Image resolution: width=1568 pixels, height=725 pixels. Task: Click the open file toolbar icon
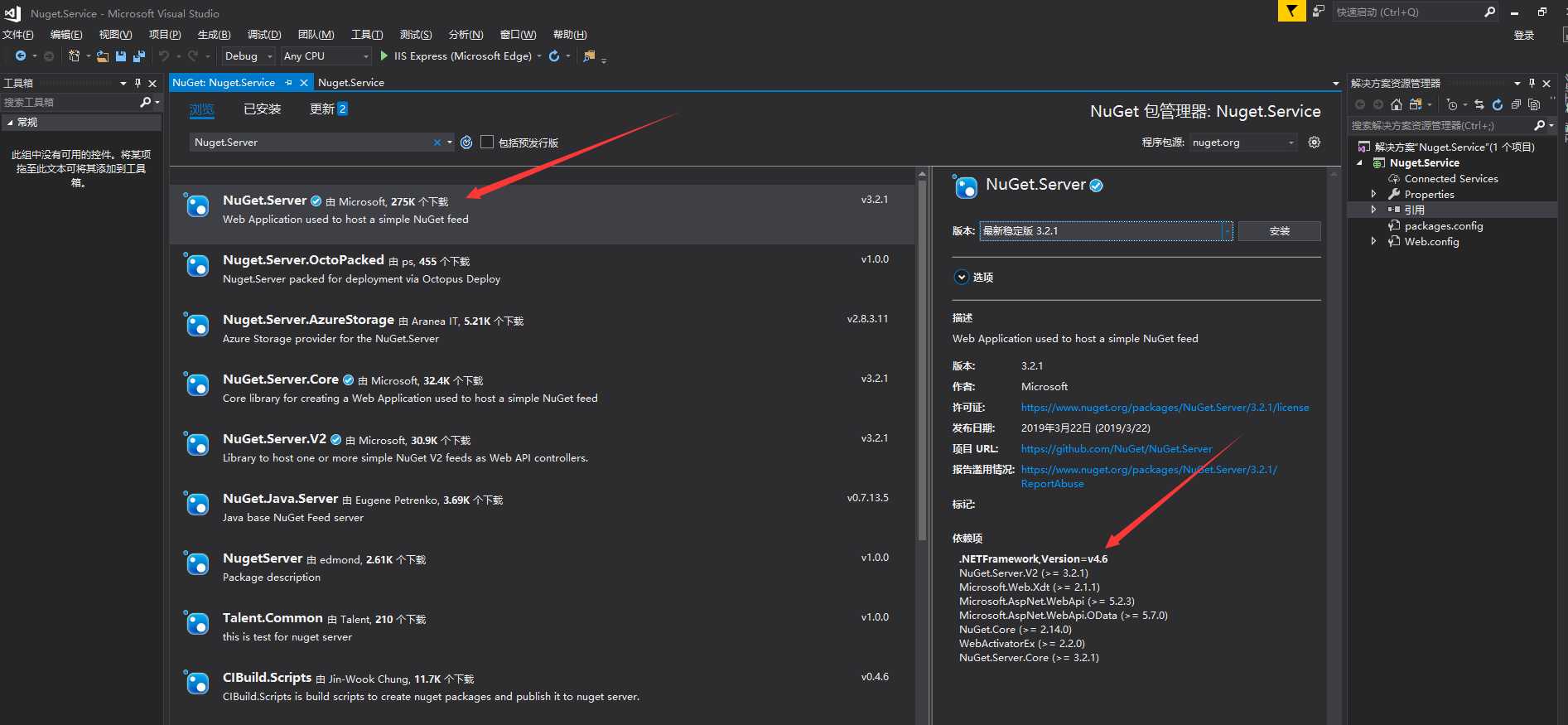103,56
